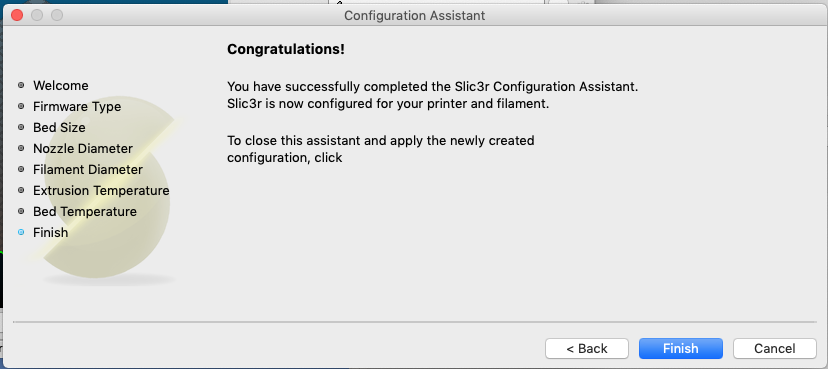Image resolution: width=828 pixels, height=369 pixels.
Task: Open the Extrusion Temperature step label
Action: [101, 191]
